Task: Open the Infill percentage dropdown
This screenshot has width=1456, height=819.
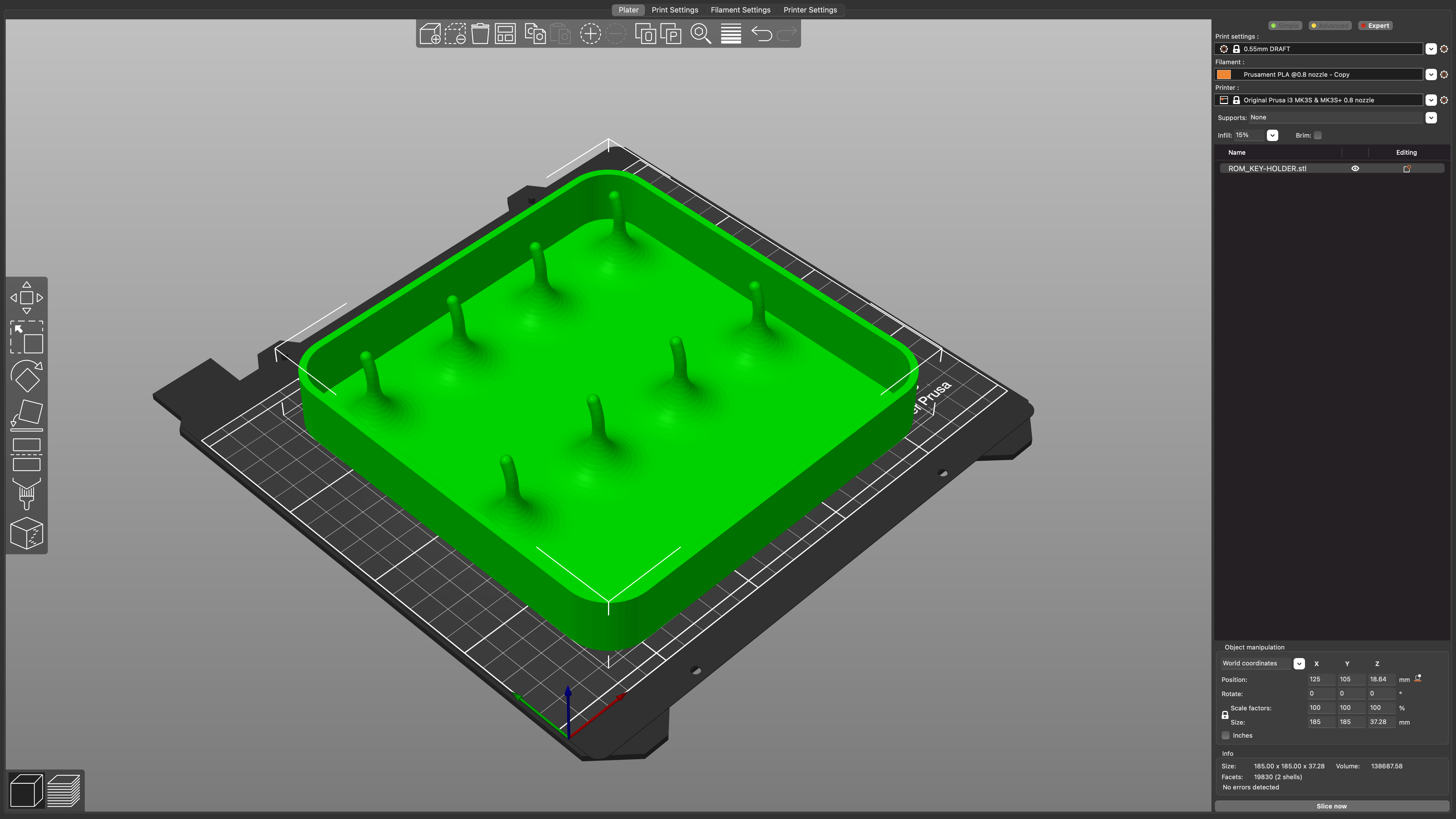Action: [x=1272, y=135]
